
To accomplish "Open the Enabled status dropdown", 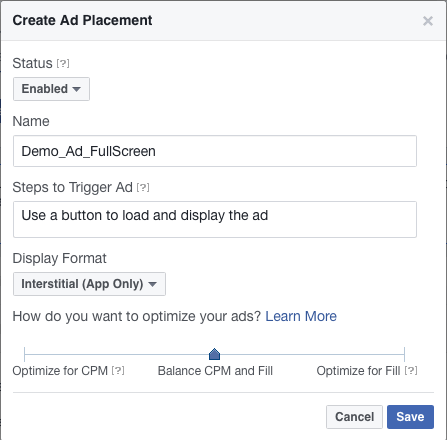I will point(51,89).
